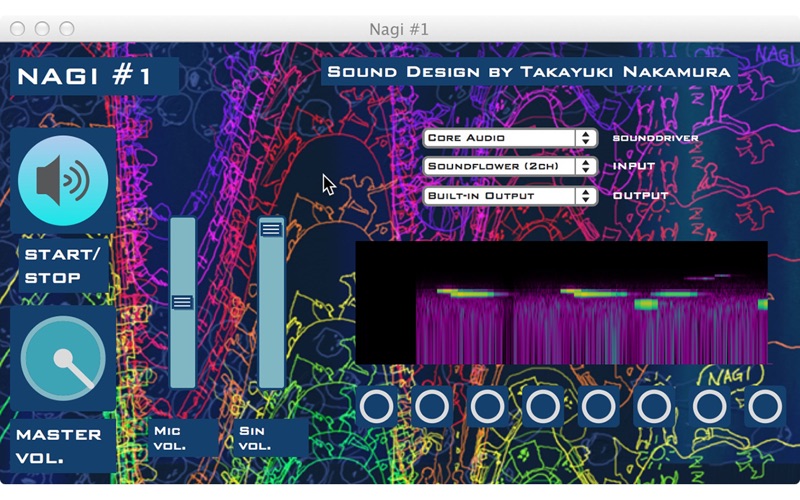Viewport: 800px width, 500px height.
Task: Click the input label
Action: click(x=634, y=166)
